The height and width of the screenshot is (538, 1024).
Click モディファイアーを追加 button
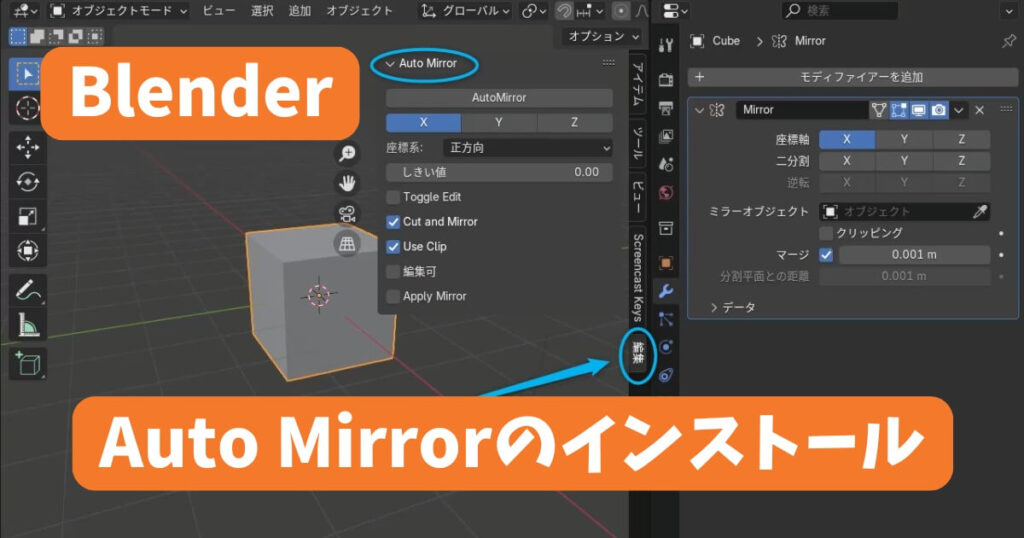(852, 78)
